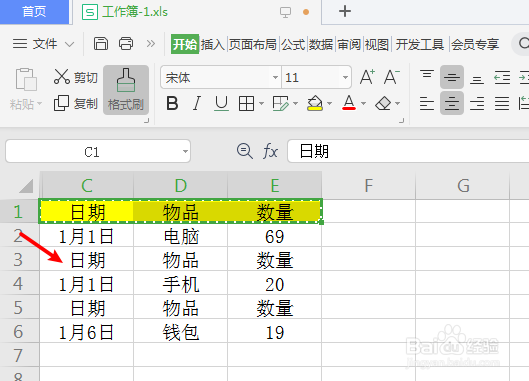Open the font color dropdown arrow

(364, 103)
